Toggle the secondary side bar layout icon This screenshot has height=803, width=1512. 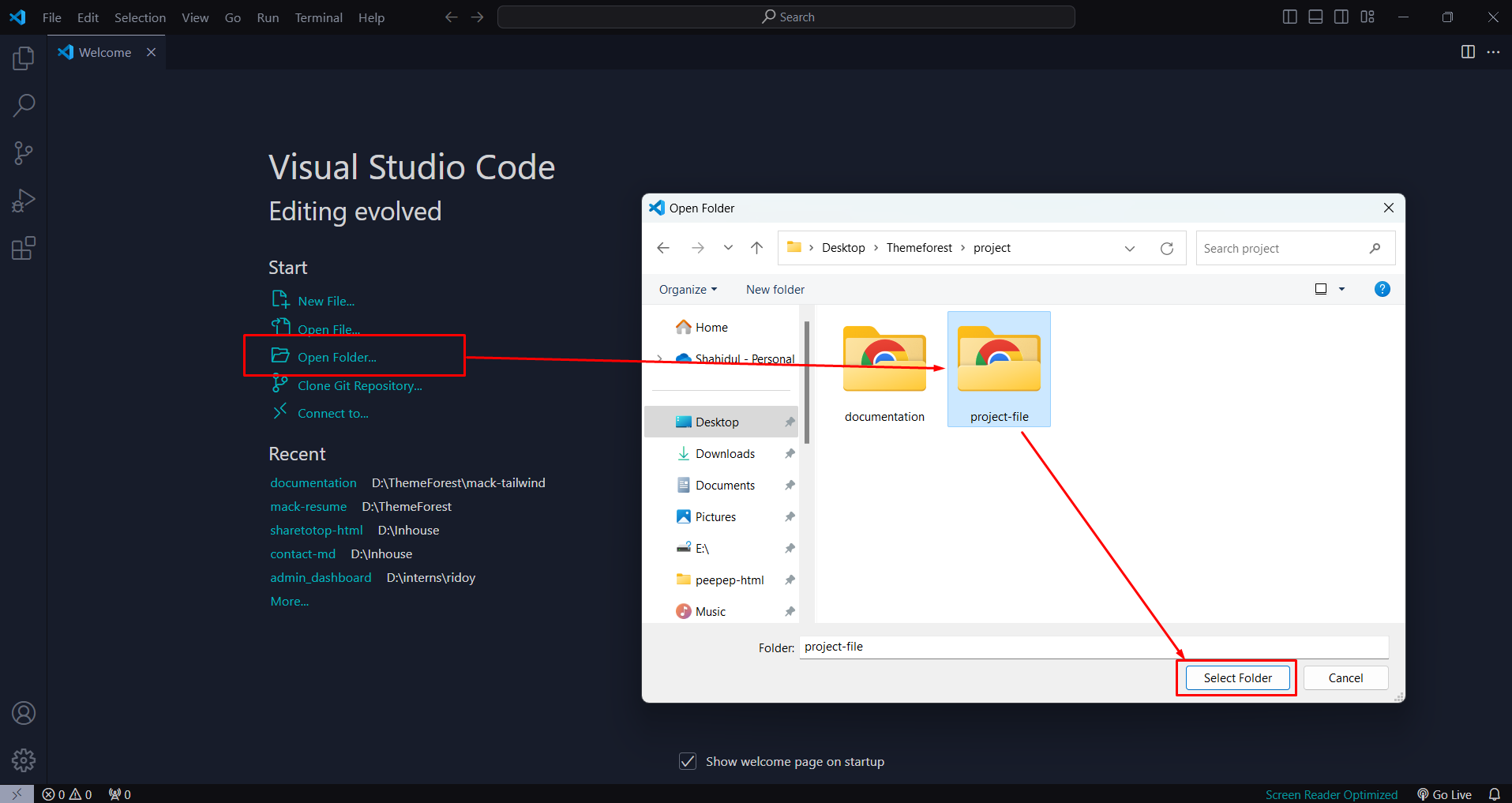1341,17
